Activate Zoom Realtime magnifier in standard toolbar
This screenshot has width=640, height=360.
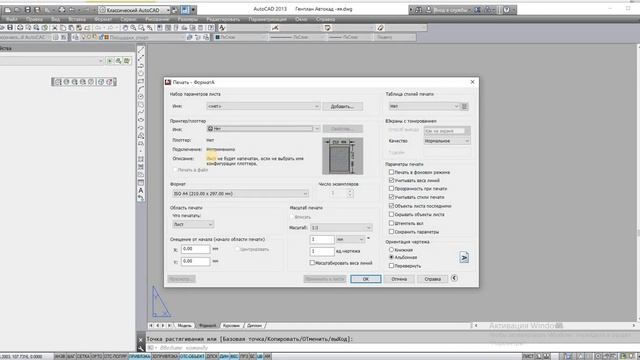click(133, 28)
